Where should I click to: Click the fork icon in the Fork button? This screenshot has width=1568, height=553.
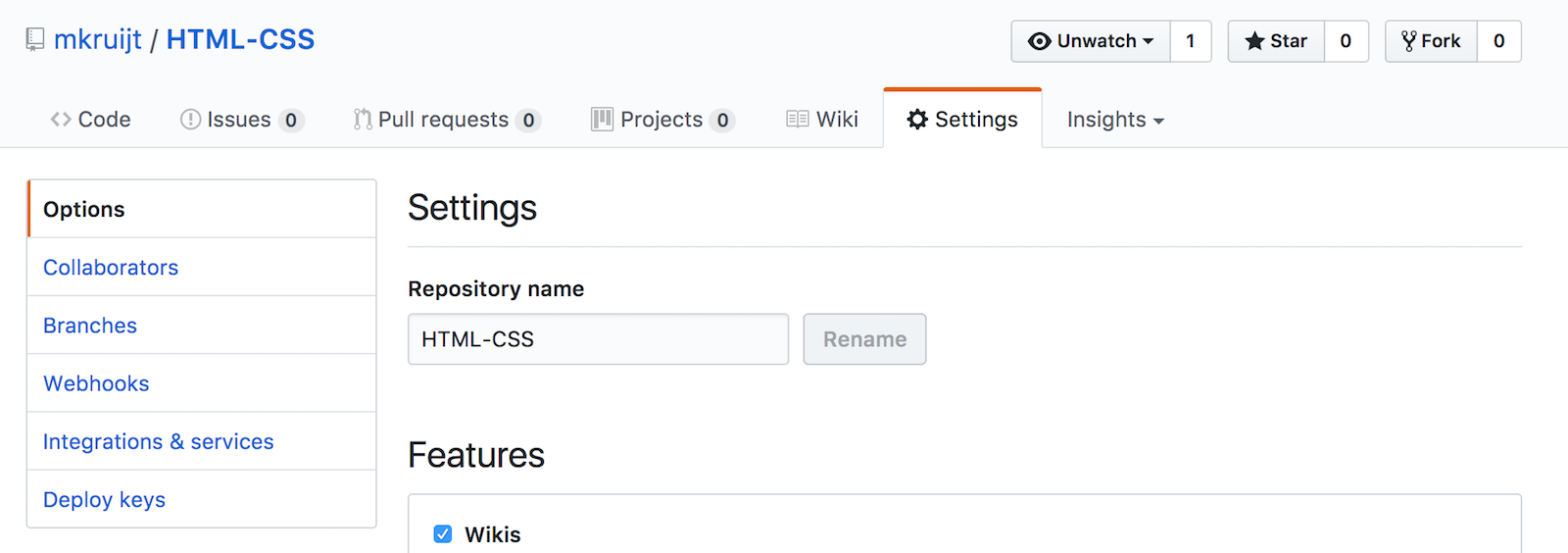(1409, 41)
